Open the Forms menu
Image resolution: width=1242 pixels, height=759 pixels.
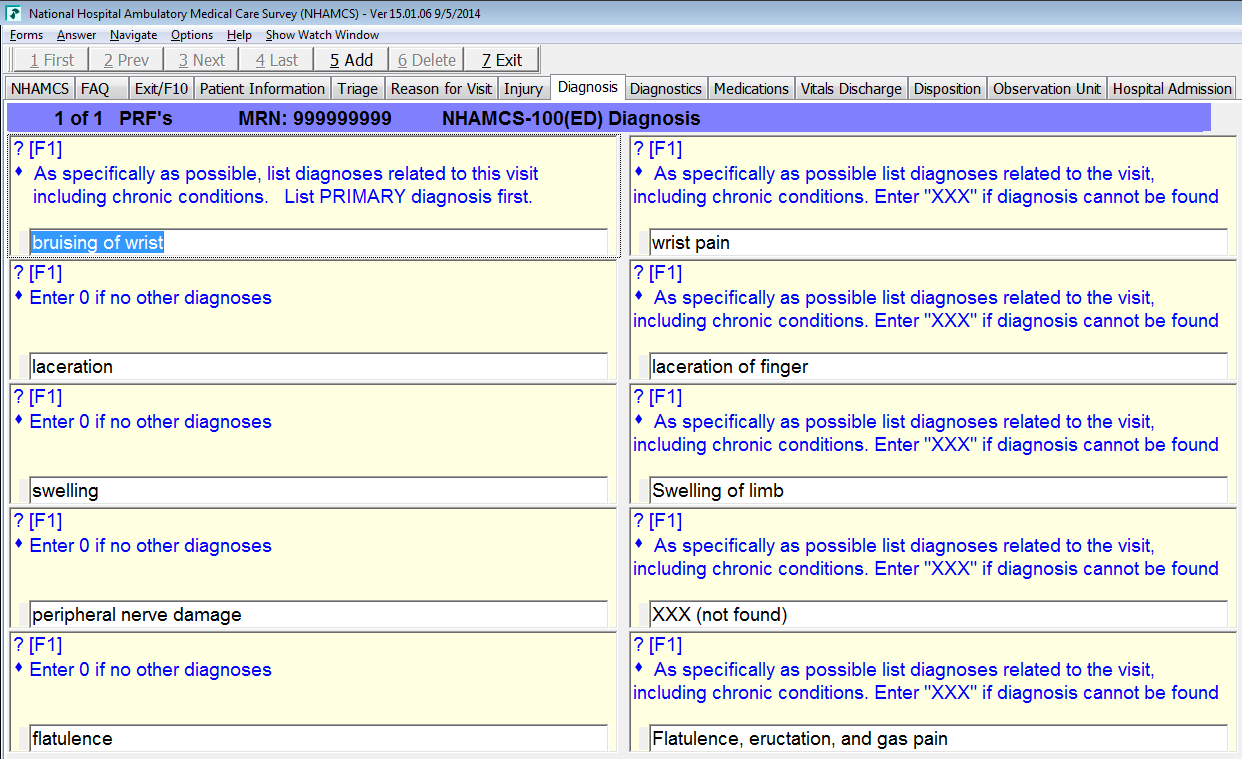click(26, 35)
